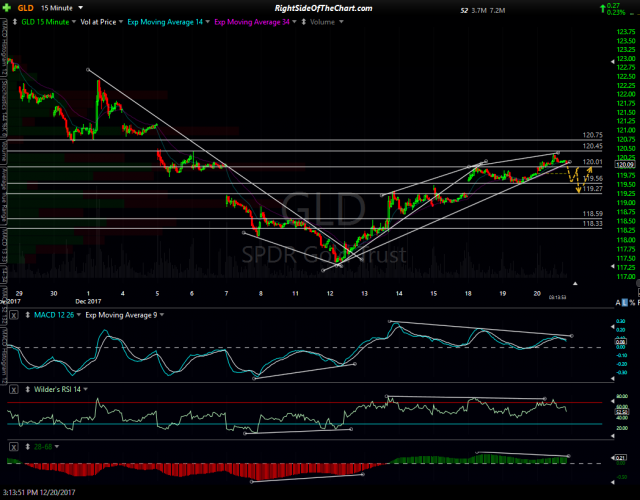Click the 120.45 horizontal line label
Image resolution: width=640 pixels, height=500 pixels.
tap(593, 146)
